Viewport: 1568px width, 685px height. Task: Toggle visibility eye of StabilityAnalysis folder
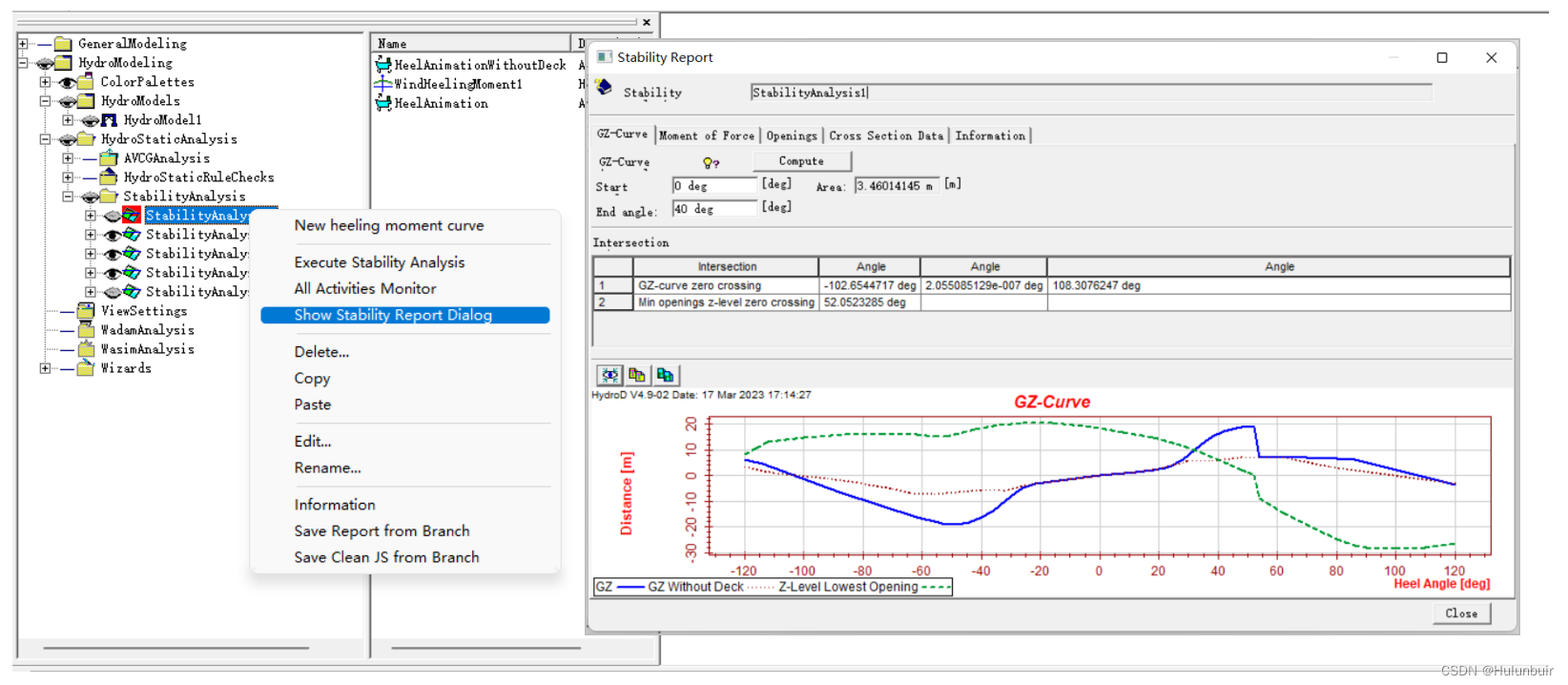(90, 197)
